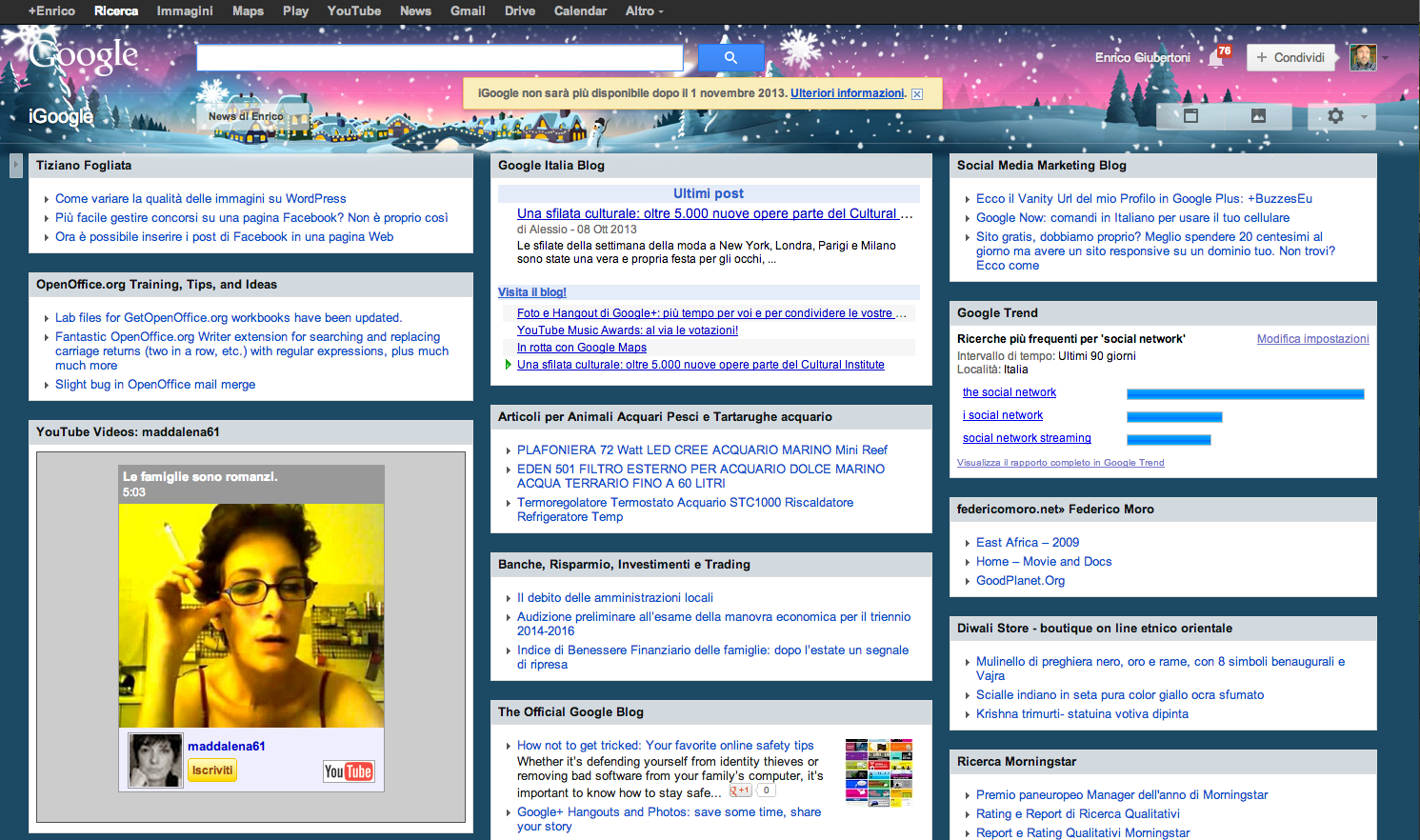Viewport: 1420px width, 840px height.
Task: Open full Google Trend report link
Action: click(x=1061, y=463)
